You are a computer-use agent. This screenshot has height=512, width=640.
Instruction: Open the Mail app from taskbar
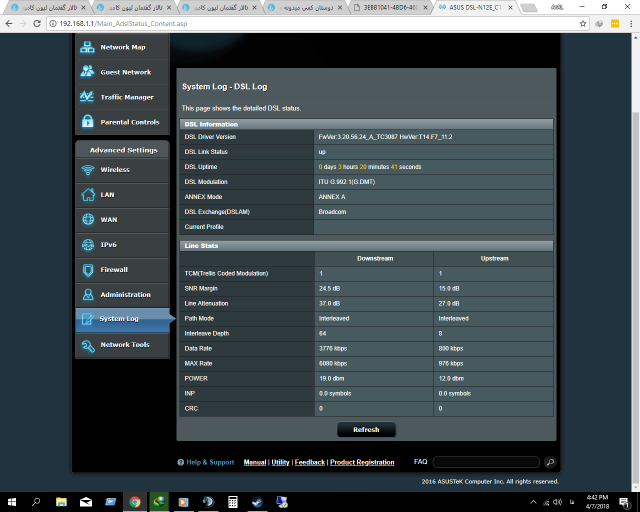point(86,502)
